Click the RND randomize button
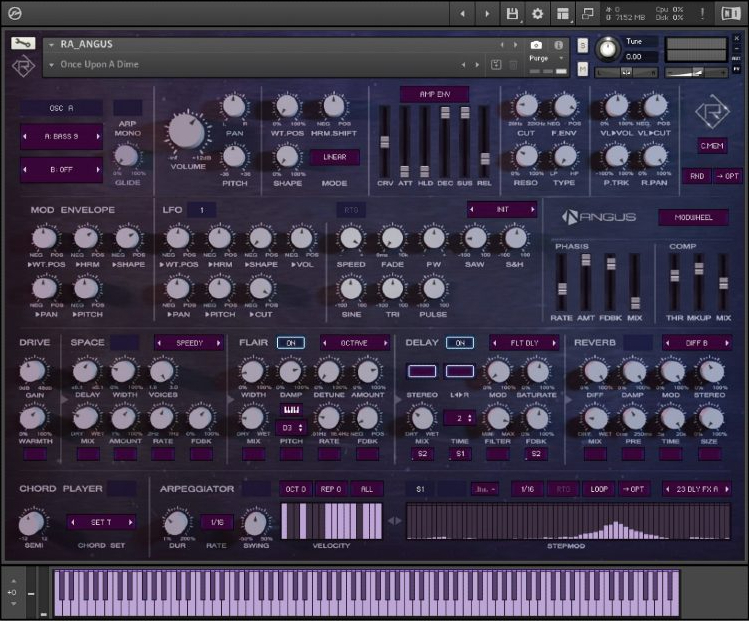This screenshot has width=749, height=621. click(x=696, y=176)
